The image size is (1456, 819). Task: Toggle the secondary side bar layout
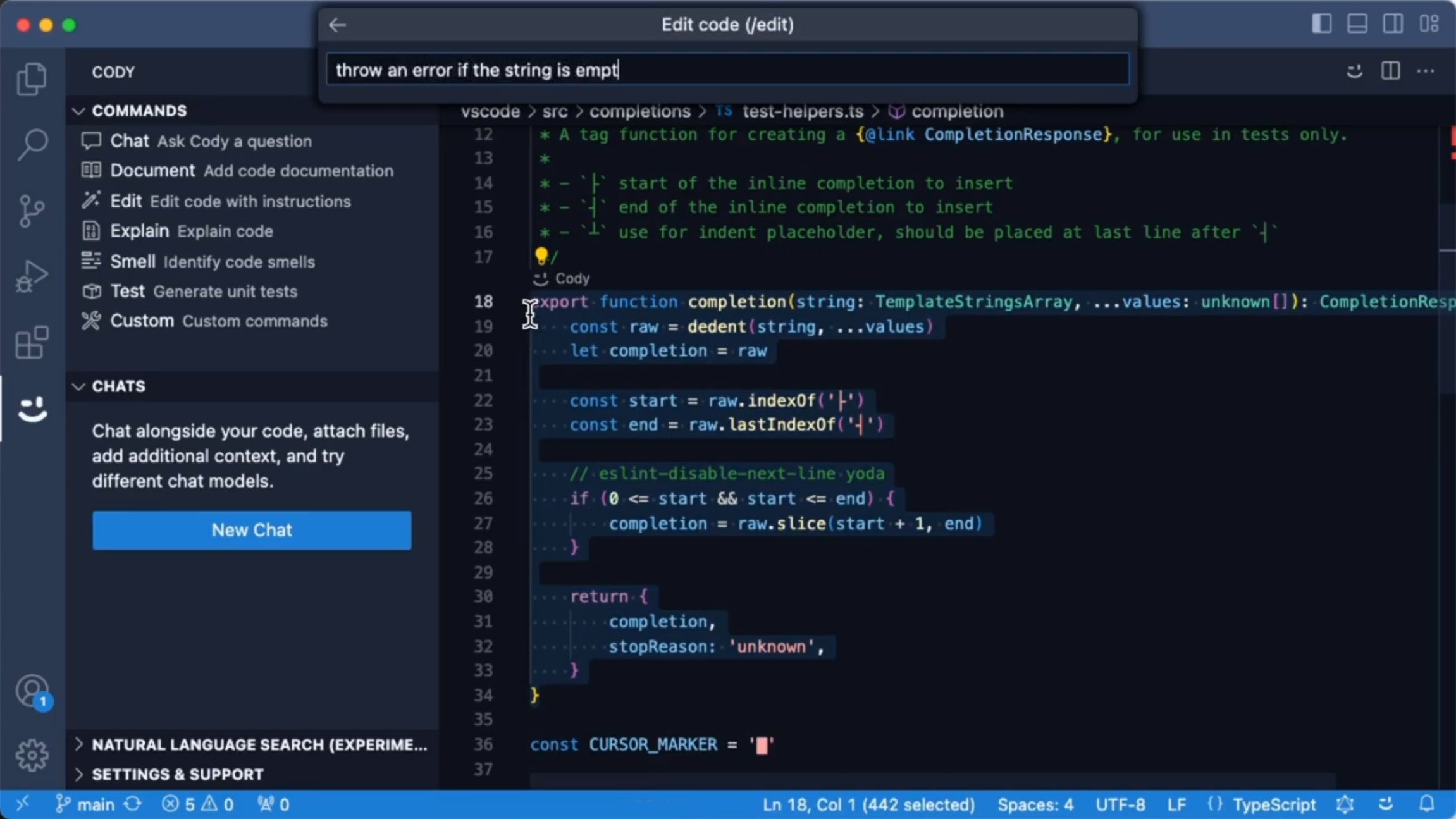pyautogui.click(x=1392, y=24)
